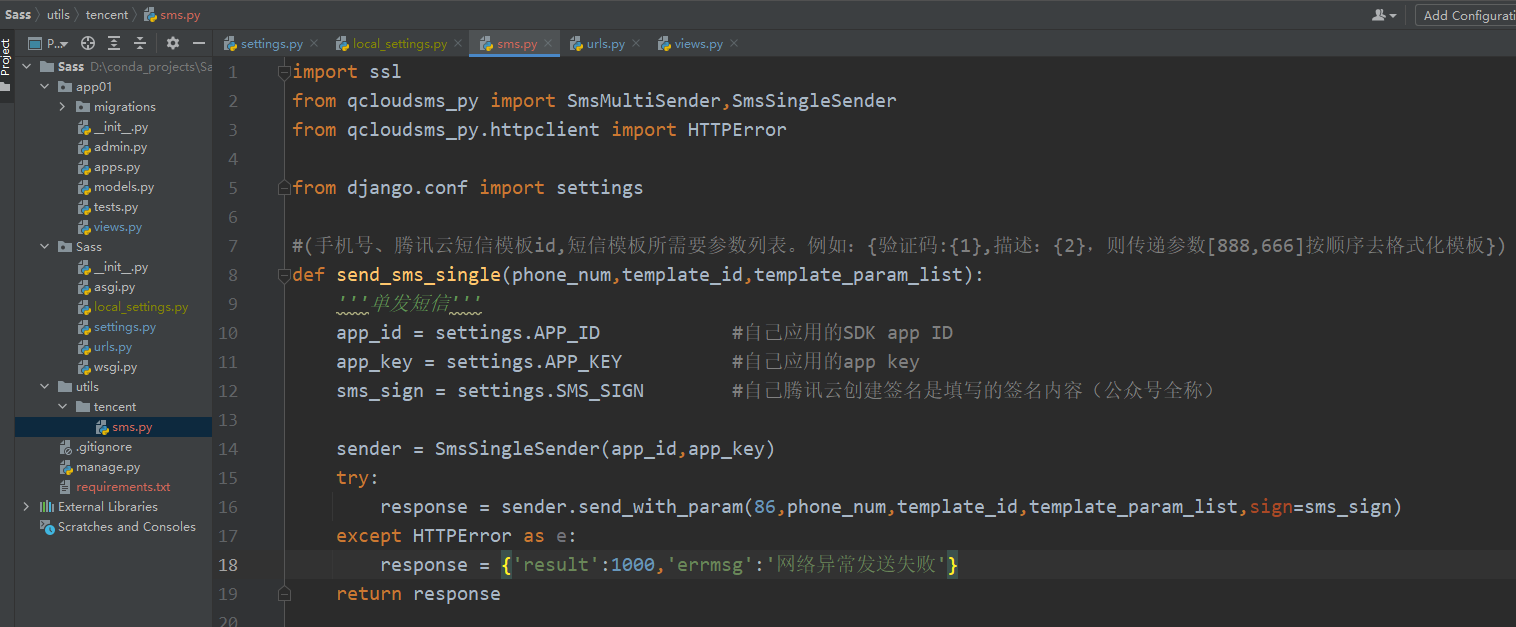Screen dimensions: 1516x627
Task: Close the views.py editor tab
Action: [734, 43]
